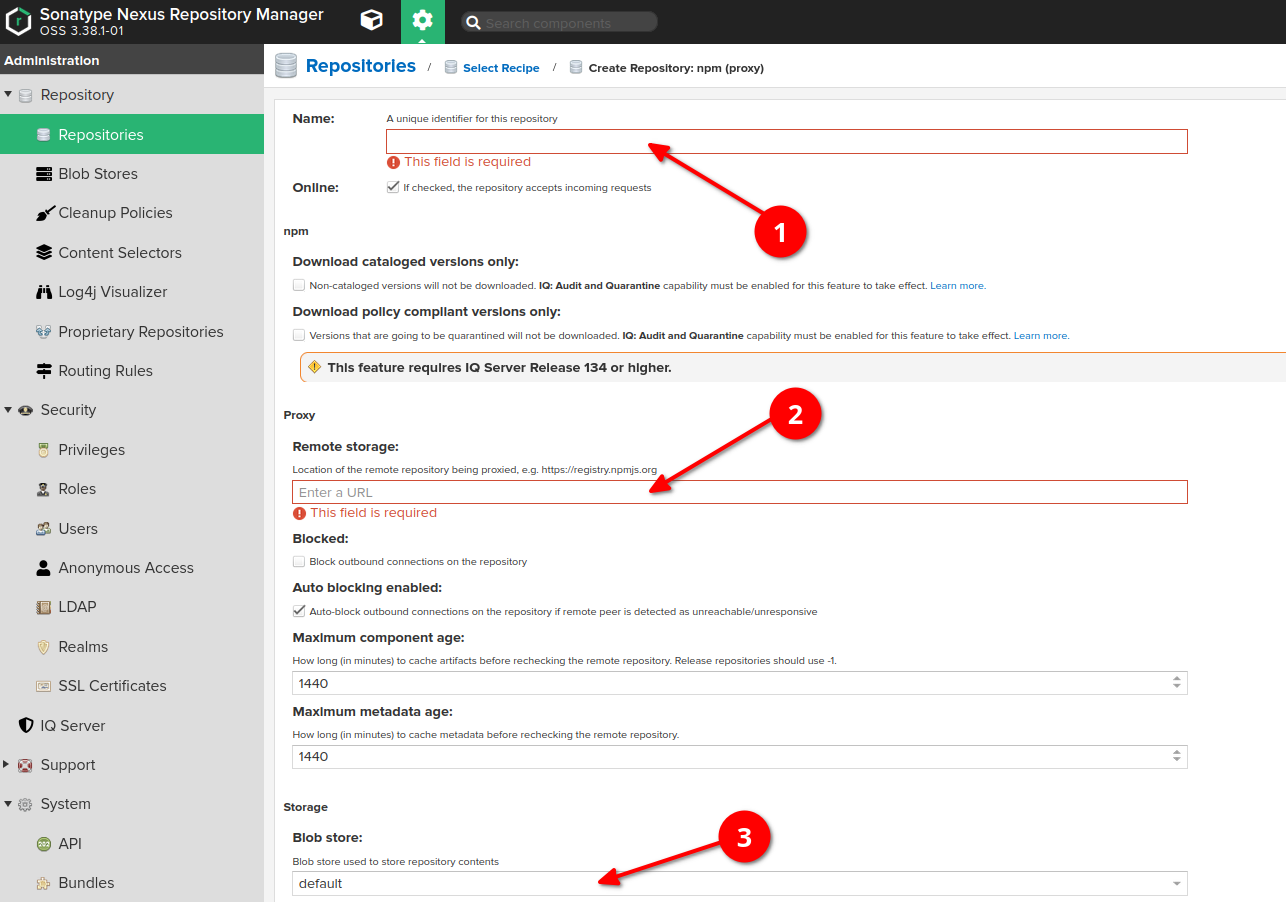Collapse the Security tree section
This screenshot has width=1286, height=902.
point(8,410)
